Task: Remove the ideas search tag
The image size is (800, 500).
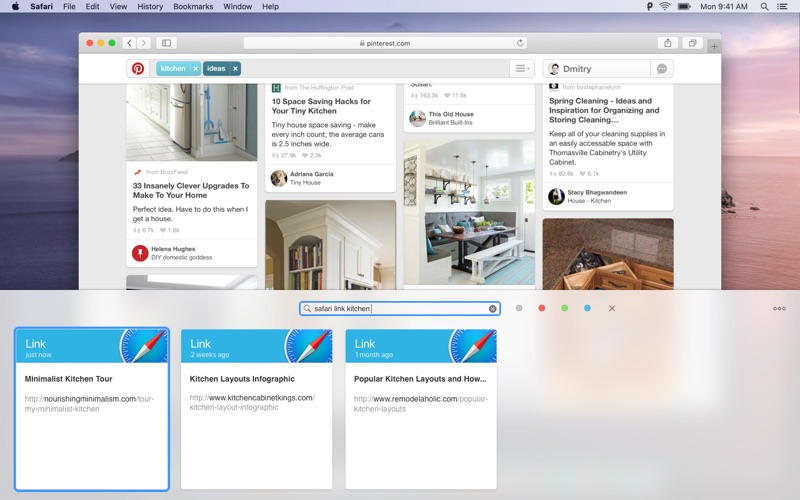Action: 235,68
